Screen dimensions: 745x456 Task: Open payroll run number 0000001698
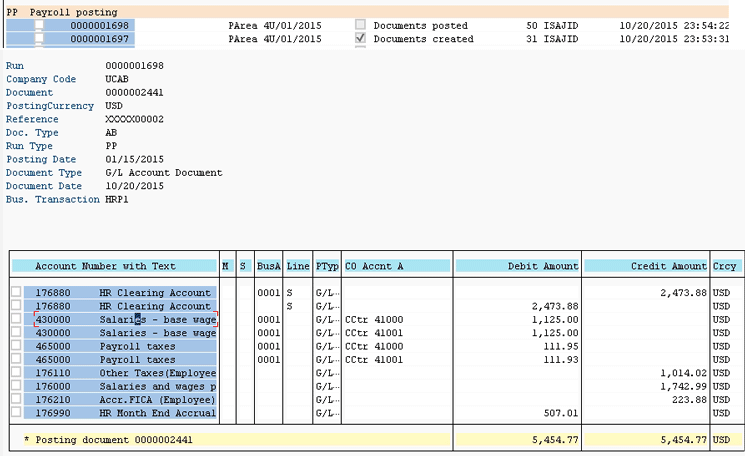point(99,25)
